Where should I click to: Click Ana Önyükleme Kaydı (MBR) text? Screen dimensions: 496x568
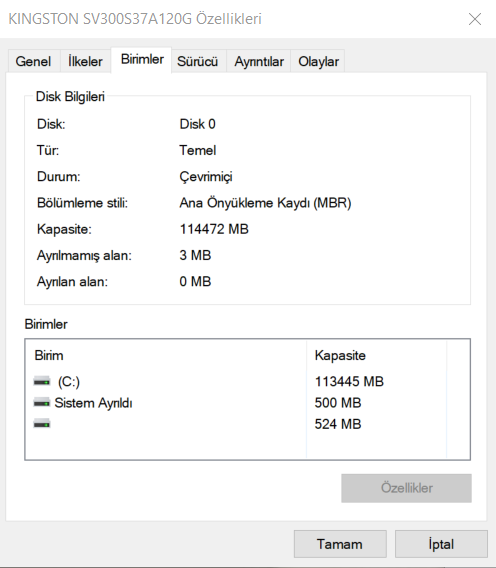point(265,203)
